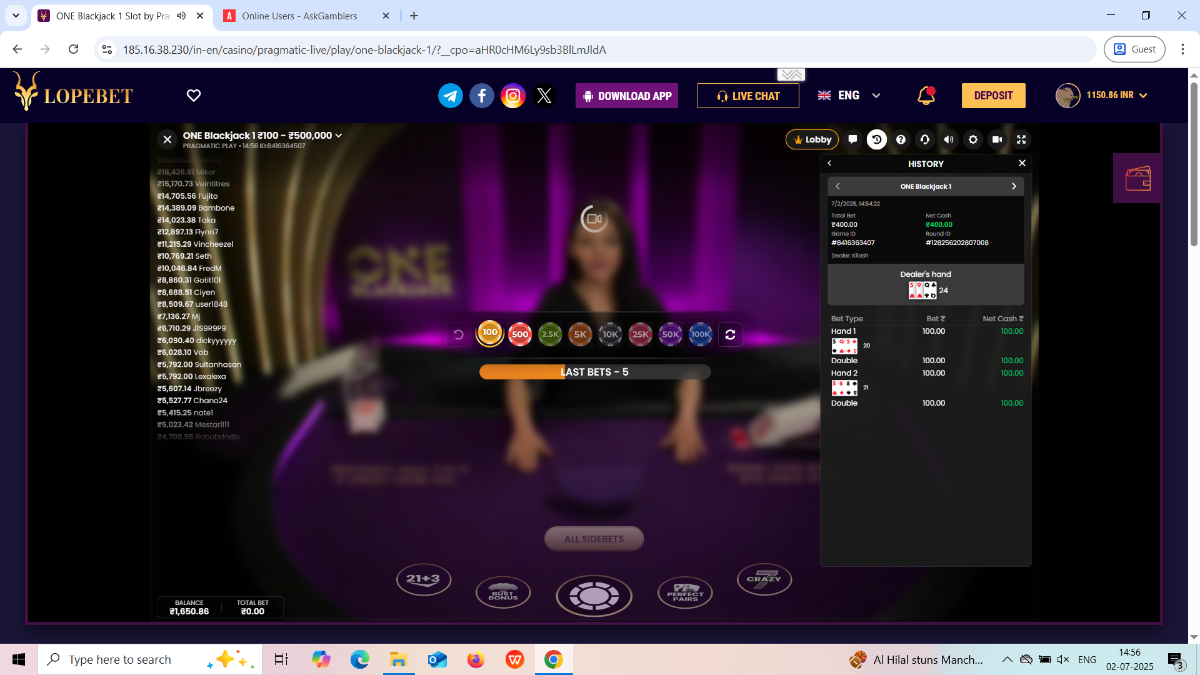This screenshot has width=1200, height=675.
Task: Click the video status icon above dealer
Action: [x=593, y=218]
